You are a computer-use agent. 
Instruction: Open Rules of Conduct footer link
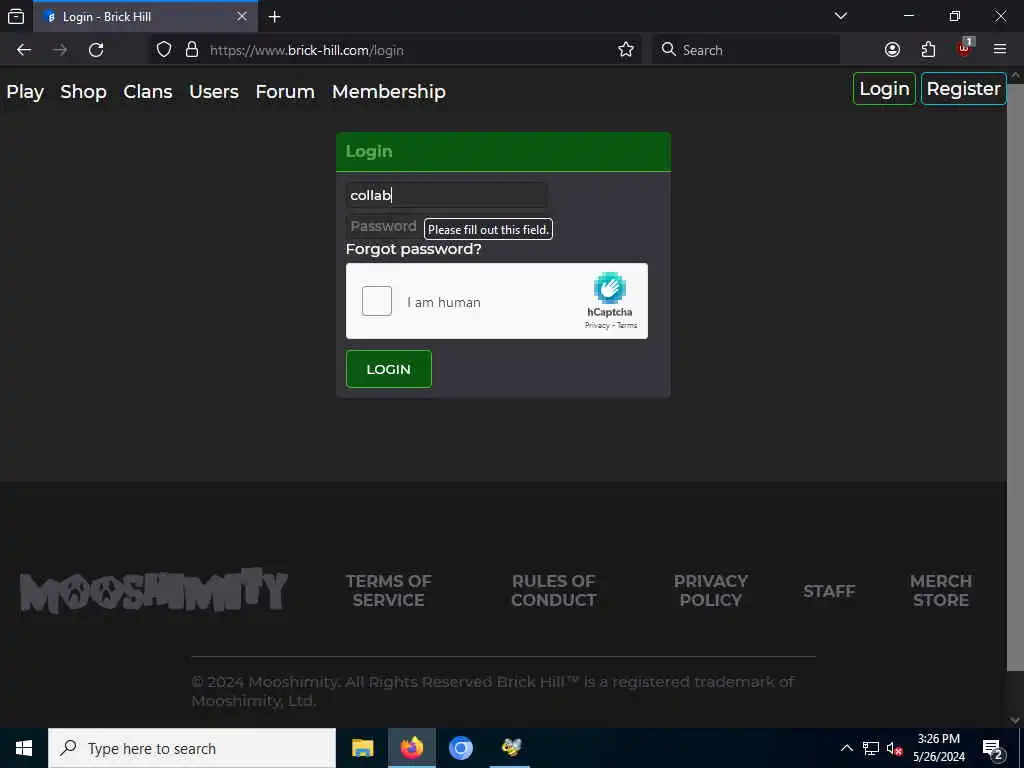click(554, 590)
